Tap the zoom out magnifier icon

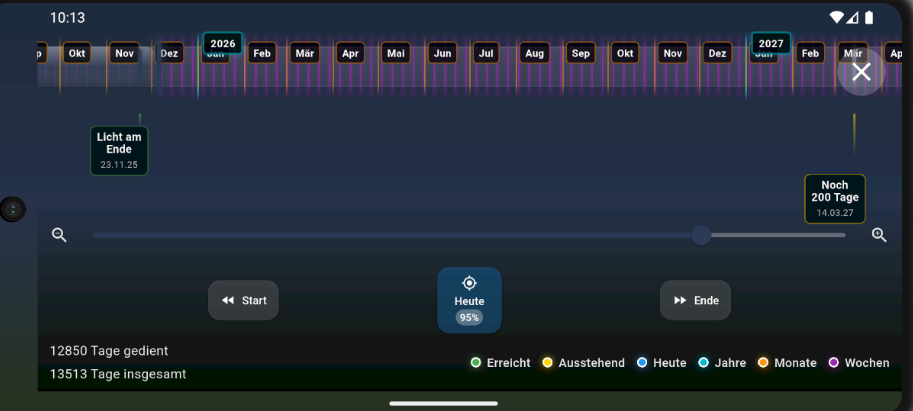pyautogui.click(x=59, y=235)
